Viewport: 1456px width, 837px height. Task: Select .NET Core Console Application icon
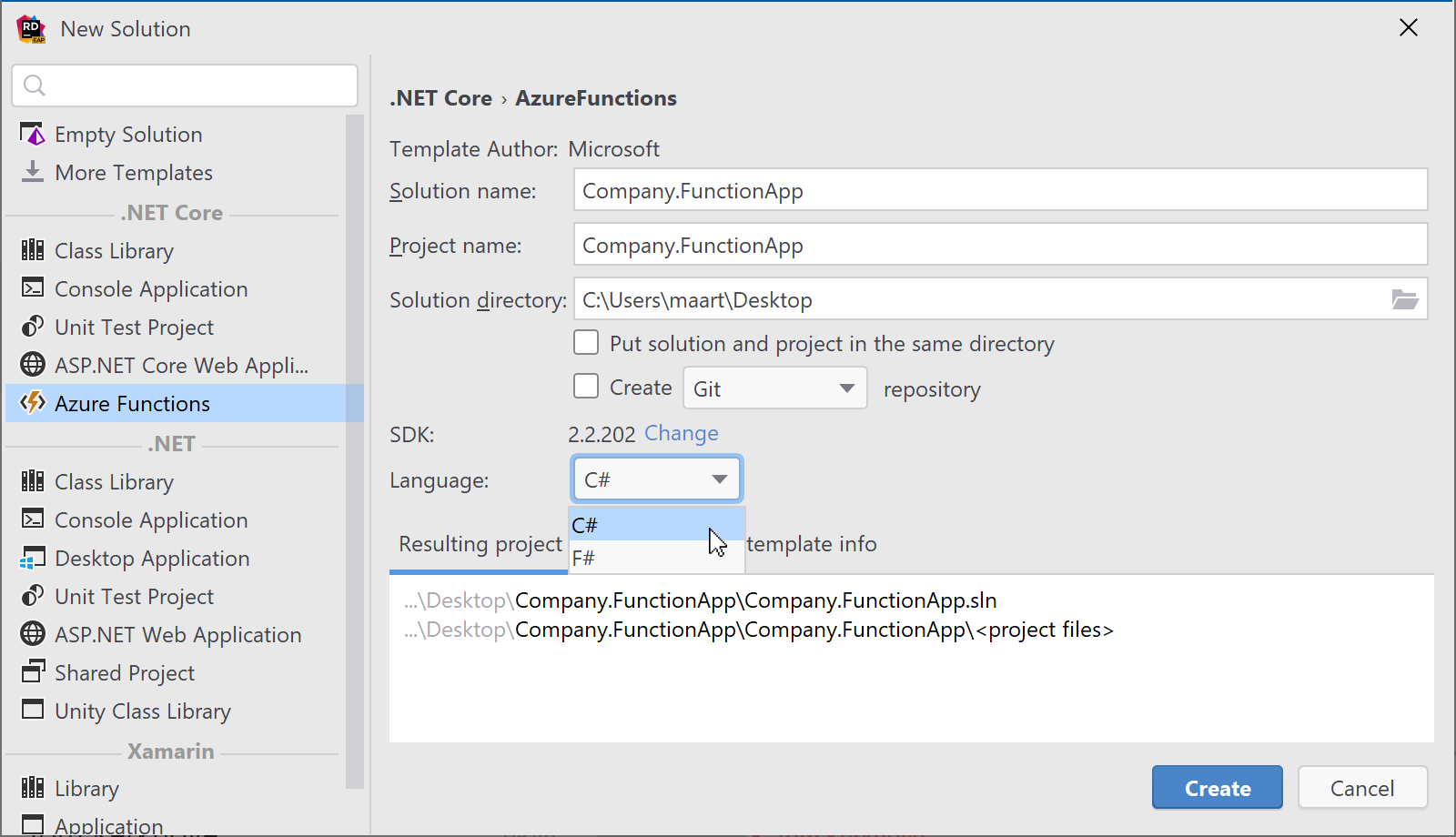click(x=33, y=288)
